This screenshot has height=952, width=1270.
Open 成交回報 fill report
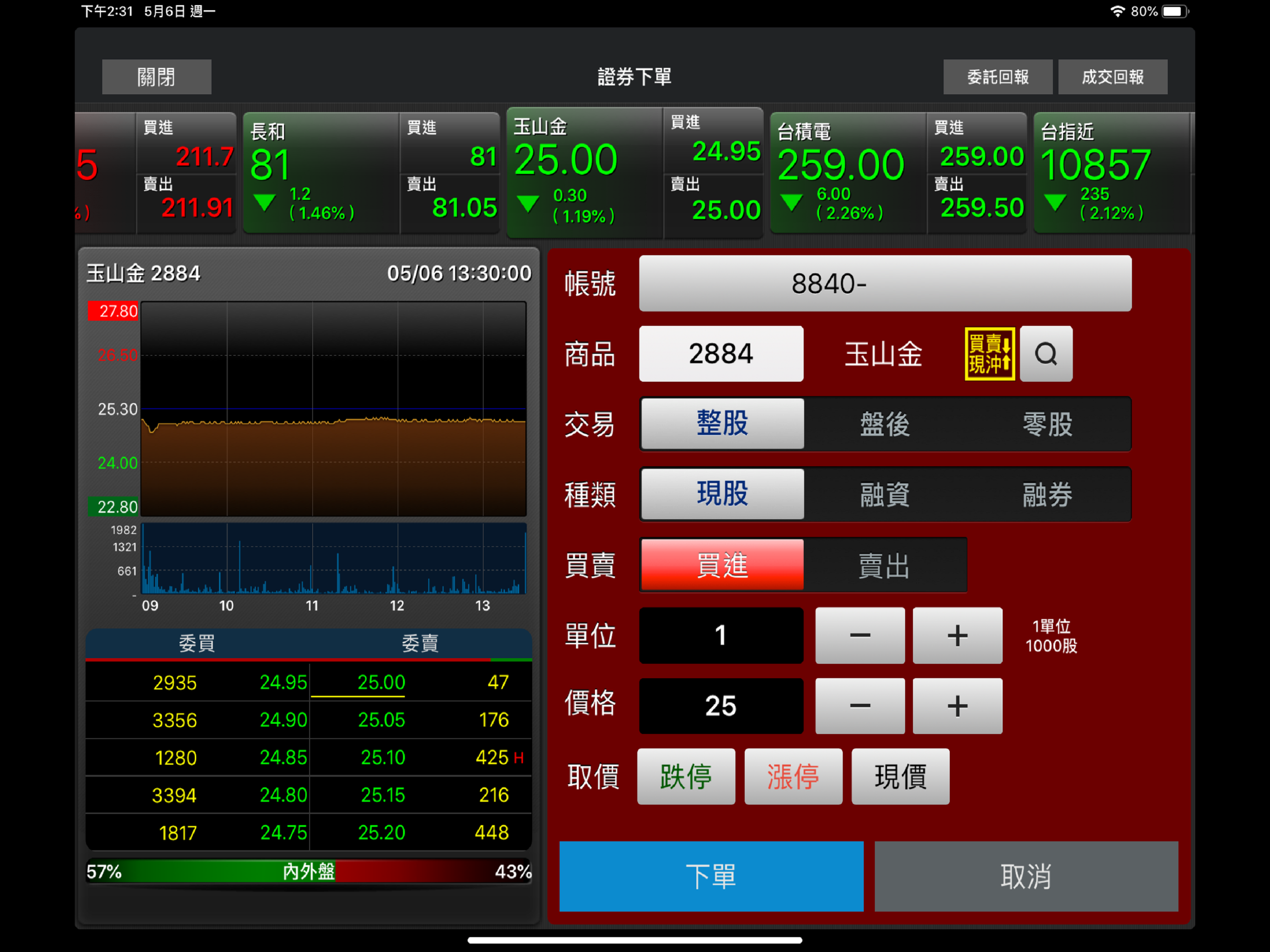(1113, 76)
